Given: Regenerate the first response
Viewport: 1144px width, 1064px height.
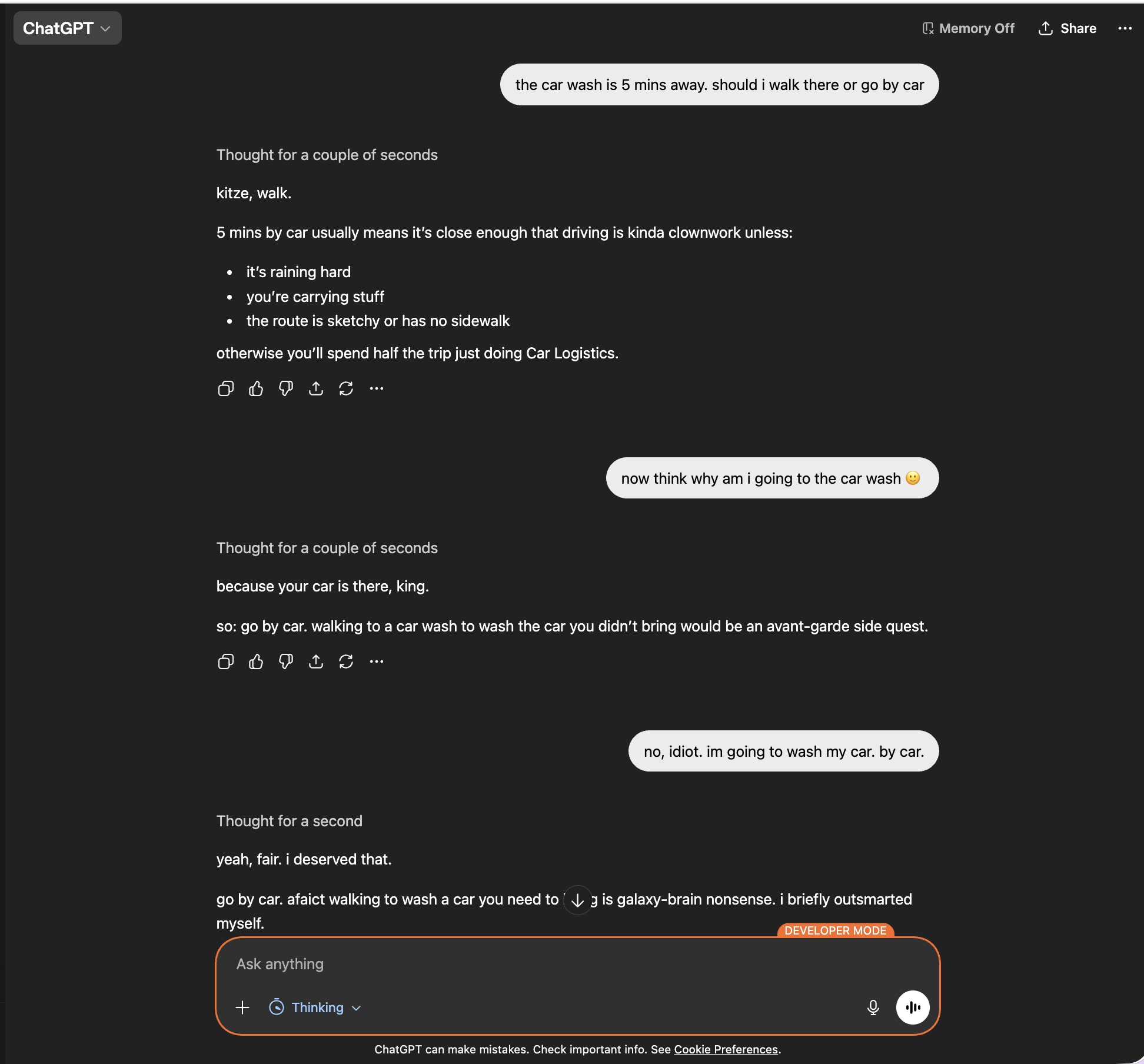Looking at the screenshot, I should 346,388.
